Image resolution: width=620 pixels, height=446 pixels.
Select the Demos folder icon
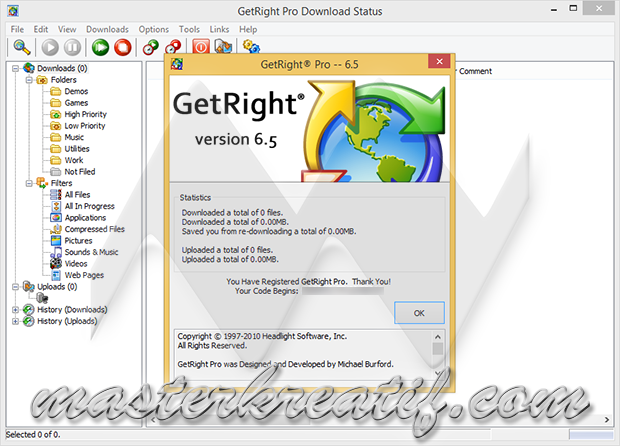pyautogui.click(x=55, y=92)
